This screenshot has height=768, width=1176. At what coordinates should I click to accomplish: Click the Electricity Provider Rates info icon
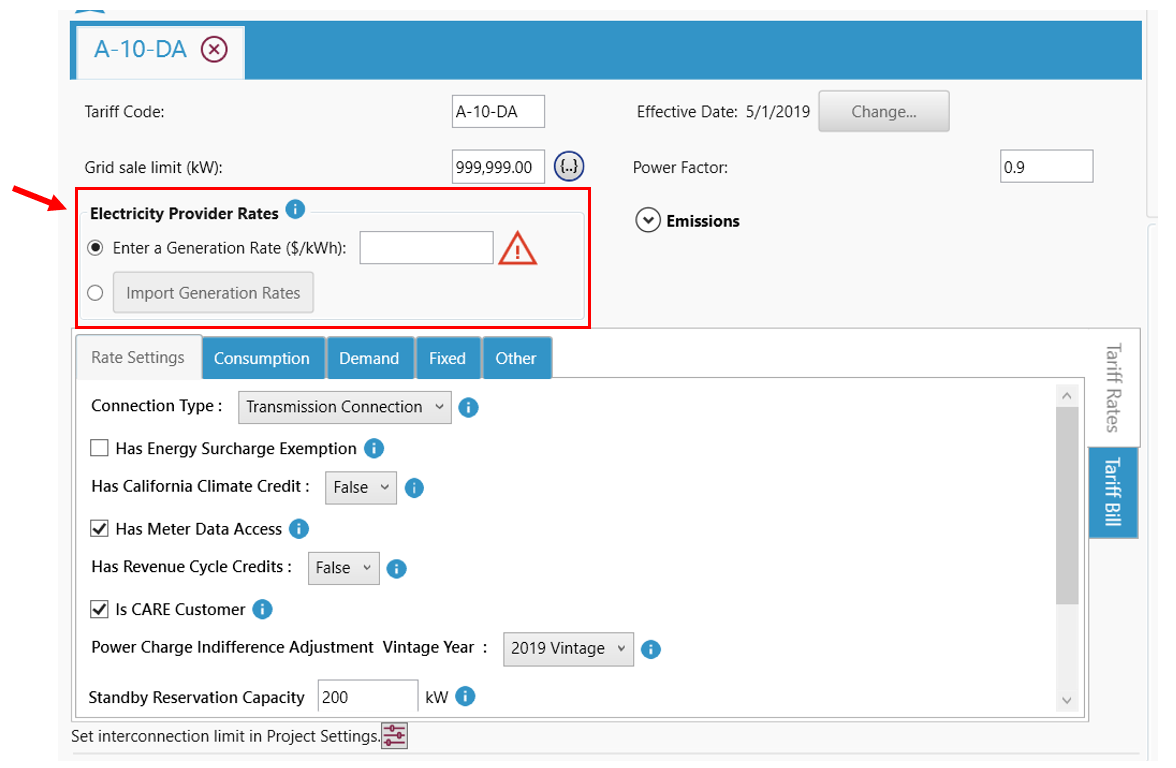pyautogui.click(x=295, y=210)
